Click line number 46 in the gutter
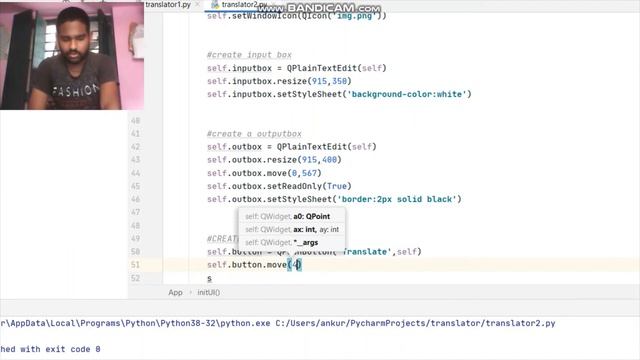Image resolution: width=640 pixels, height=360 pixels. [135, 199]
